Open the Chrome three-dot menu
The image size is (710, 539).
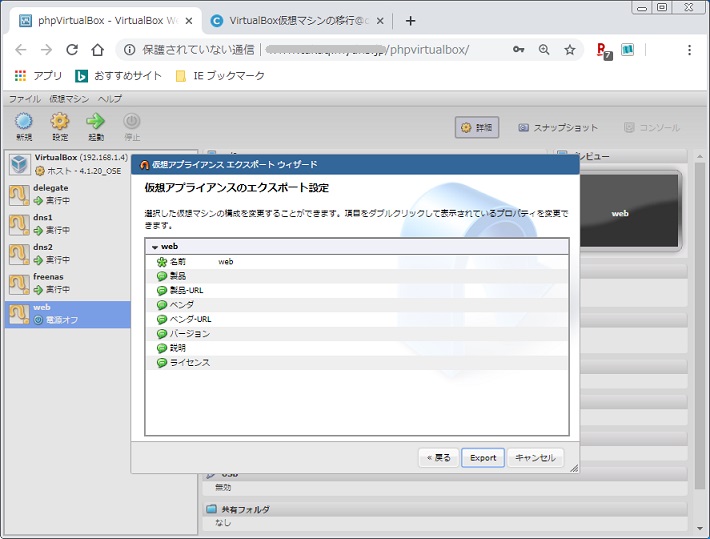pos(689,50)
